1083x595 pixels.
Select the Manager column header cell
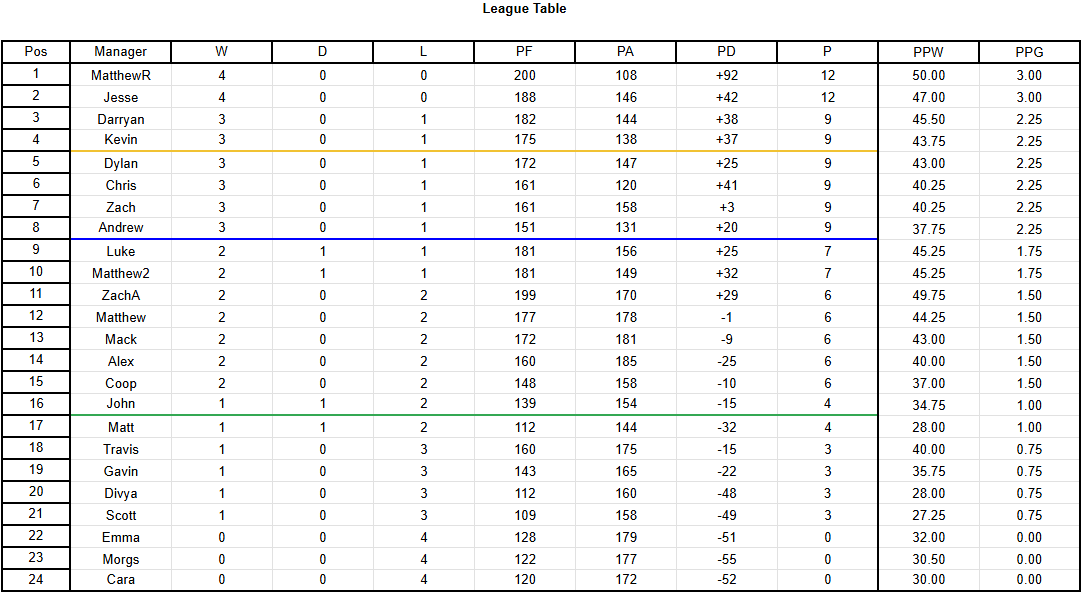coord(121,52)
